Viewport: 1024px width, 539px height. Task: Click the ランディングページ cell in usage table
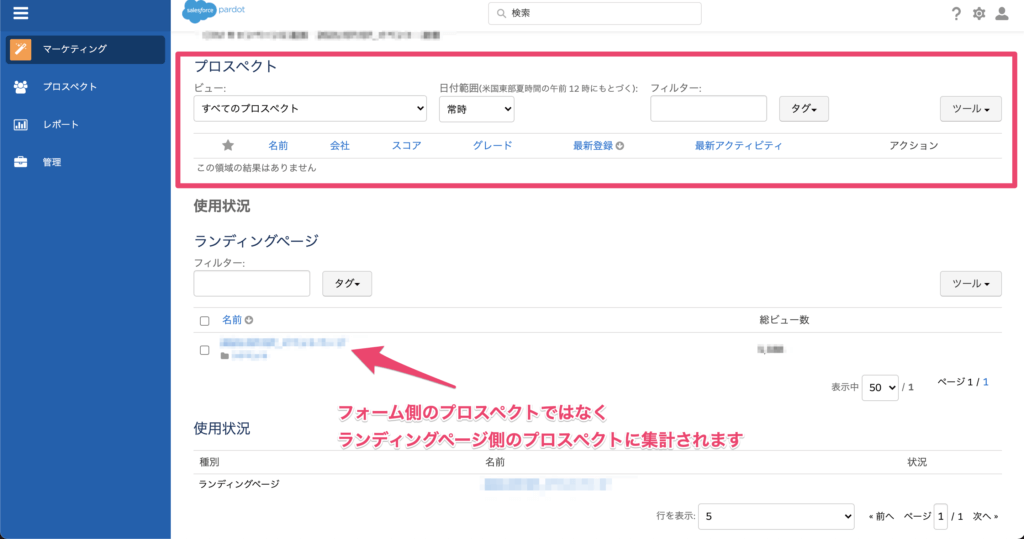[239, 484]
